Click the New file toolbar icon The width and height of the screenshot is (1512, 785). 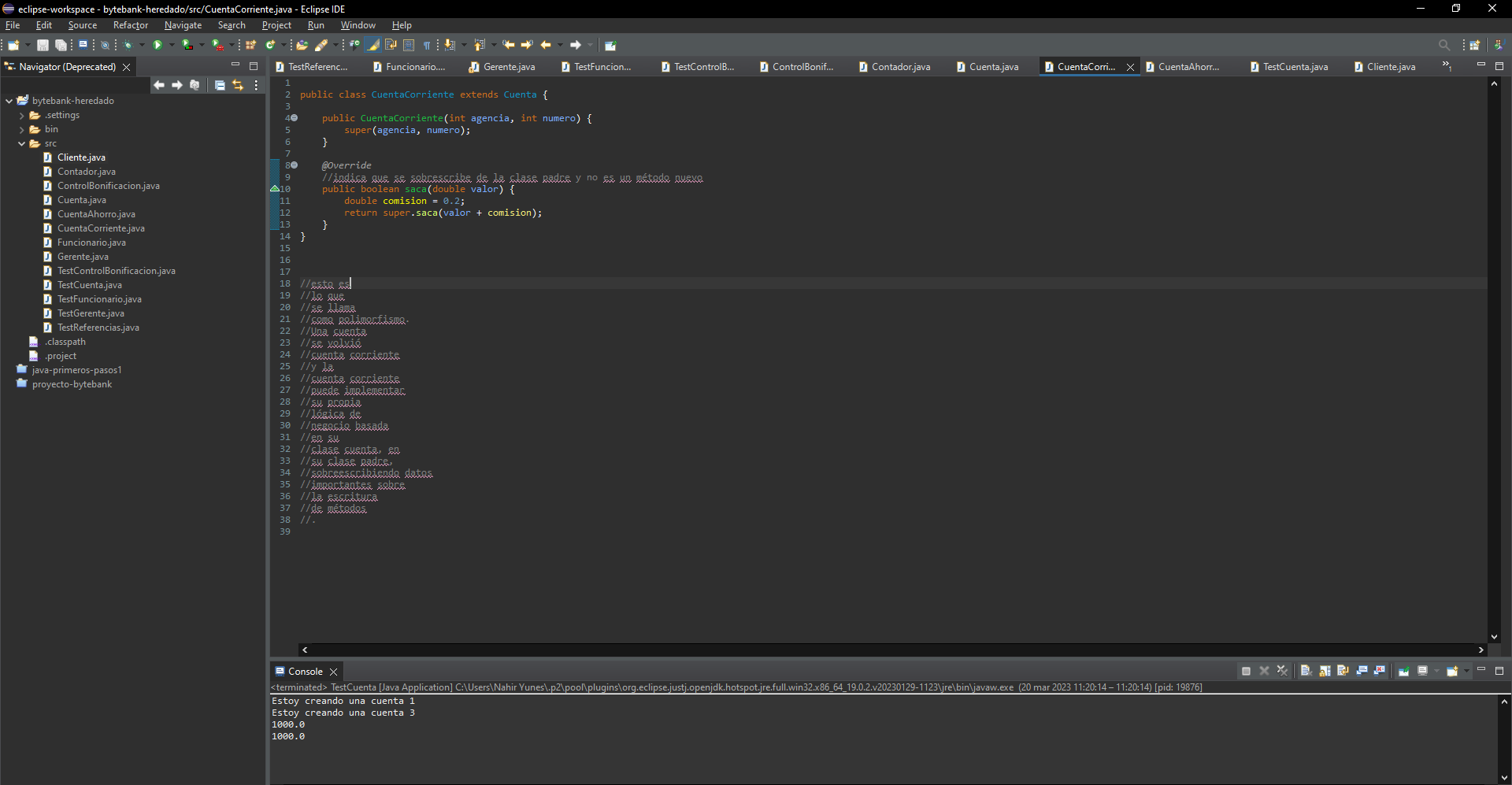(x=13, y=45)
